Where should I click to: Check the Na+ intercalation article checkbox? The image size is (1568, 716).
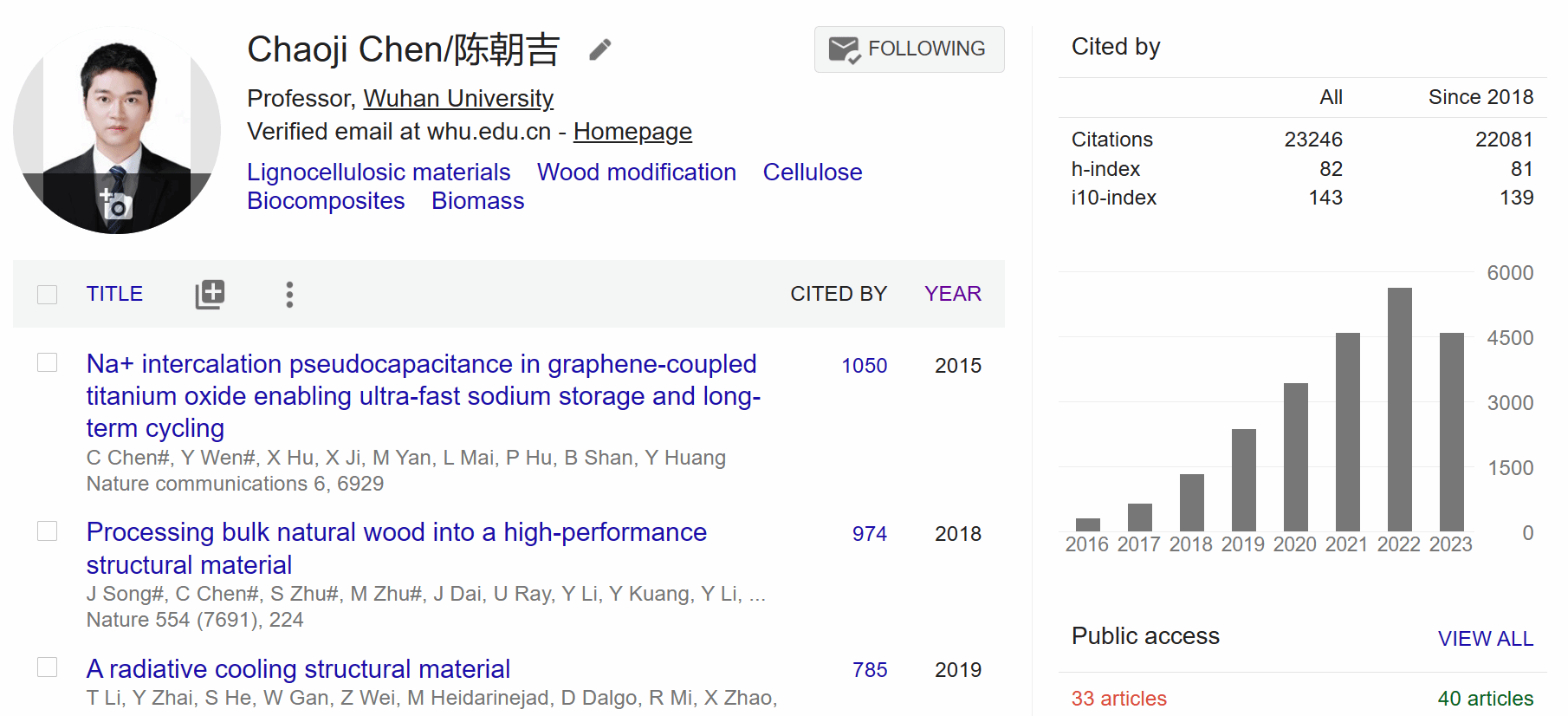point(48,362)
